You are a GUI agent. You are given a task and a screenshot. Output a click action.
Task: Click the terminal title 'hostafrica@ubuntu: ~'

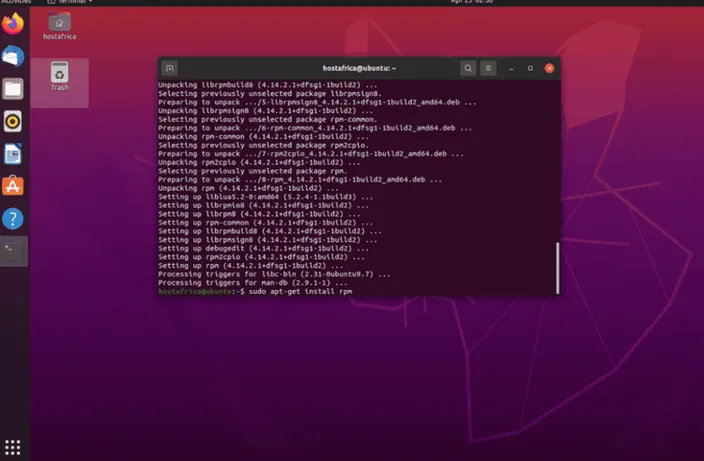point(359,68)
